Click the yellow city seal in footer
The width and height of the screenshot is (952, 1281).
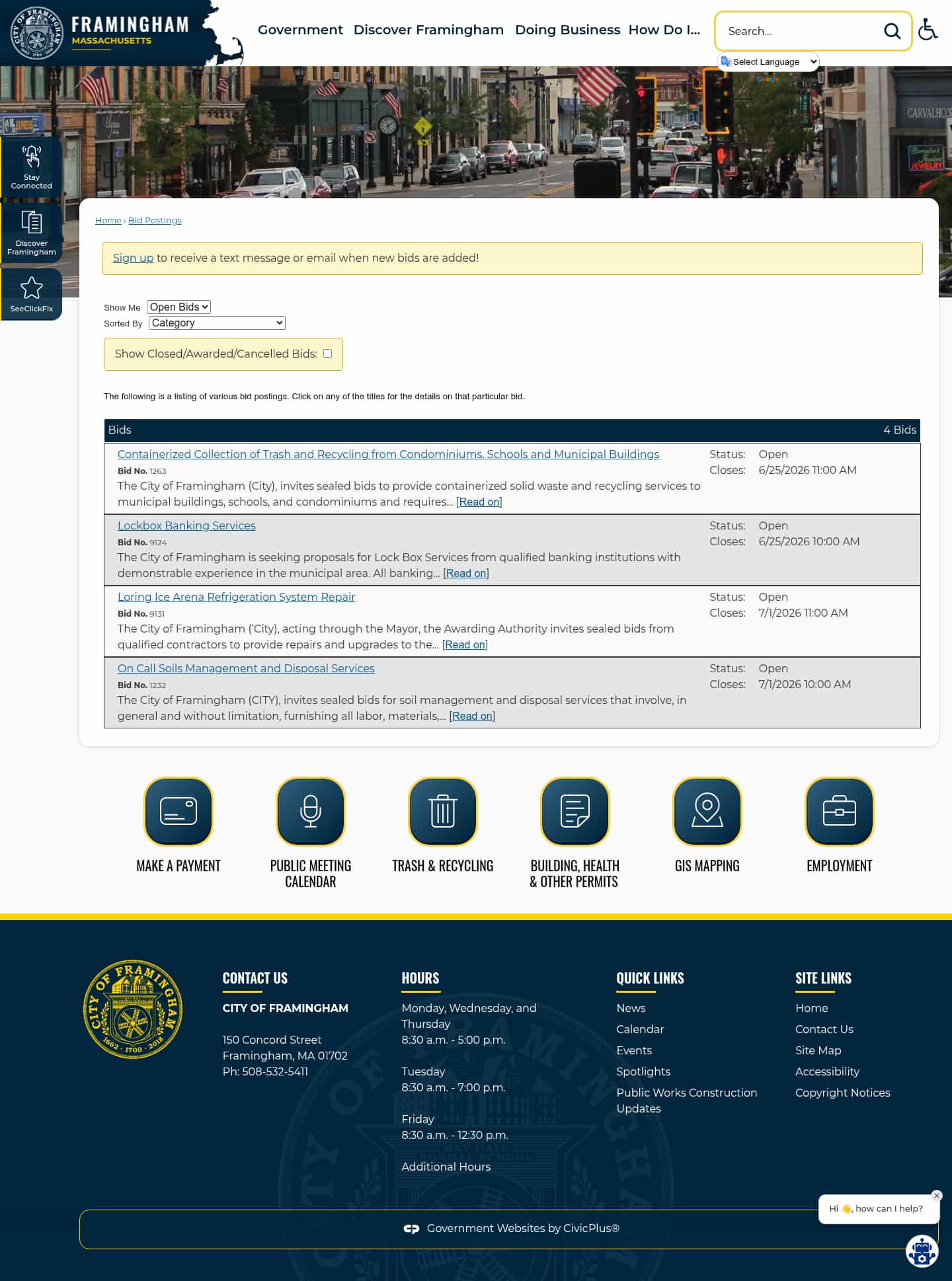point(133,1009)
